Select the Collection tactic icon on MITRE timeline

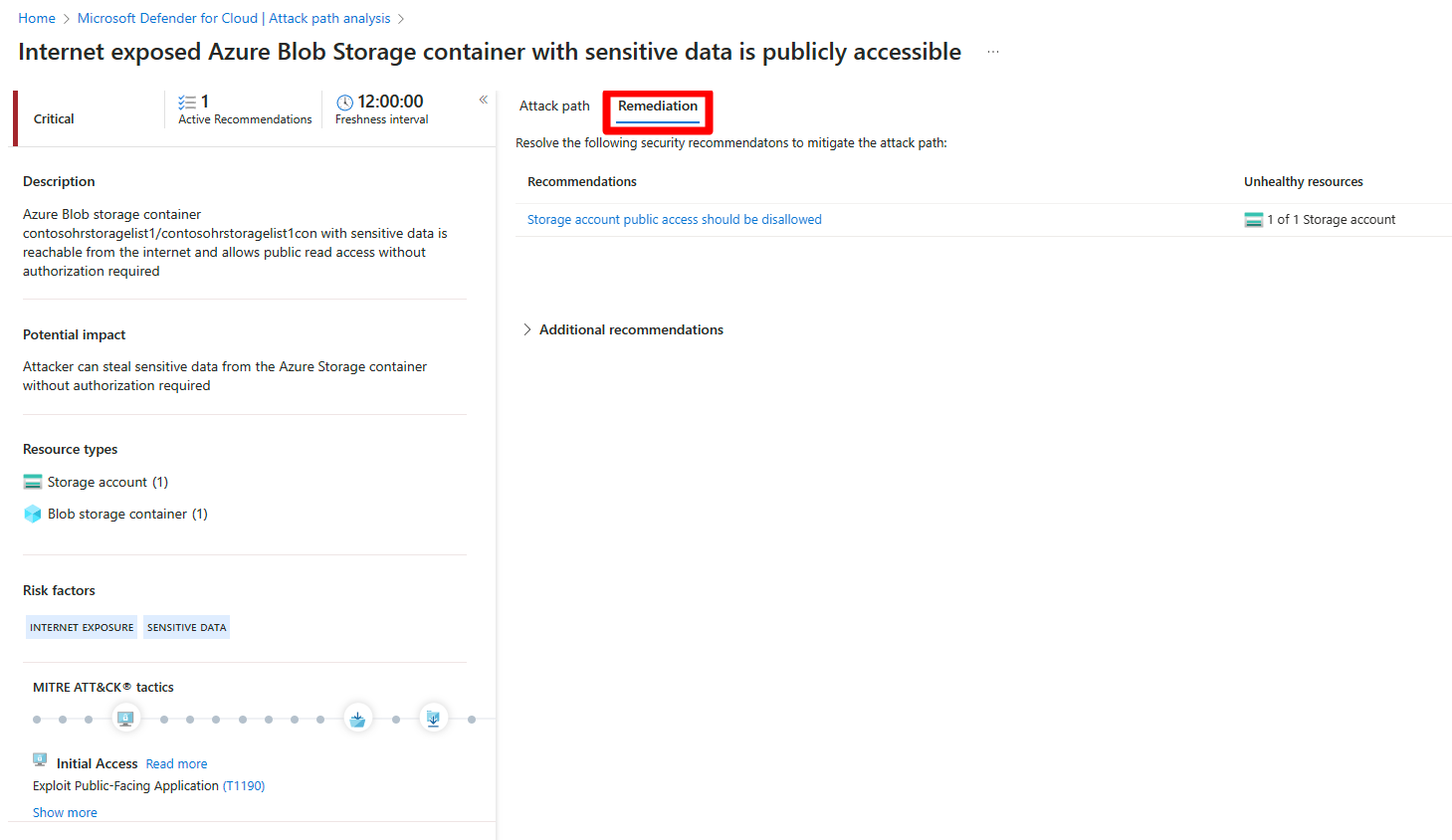pyautogui.click(x=357, y=719)
